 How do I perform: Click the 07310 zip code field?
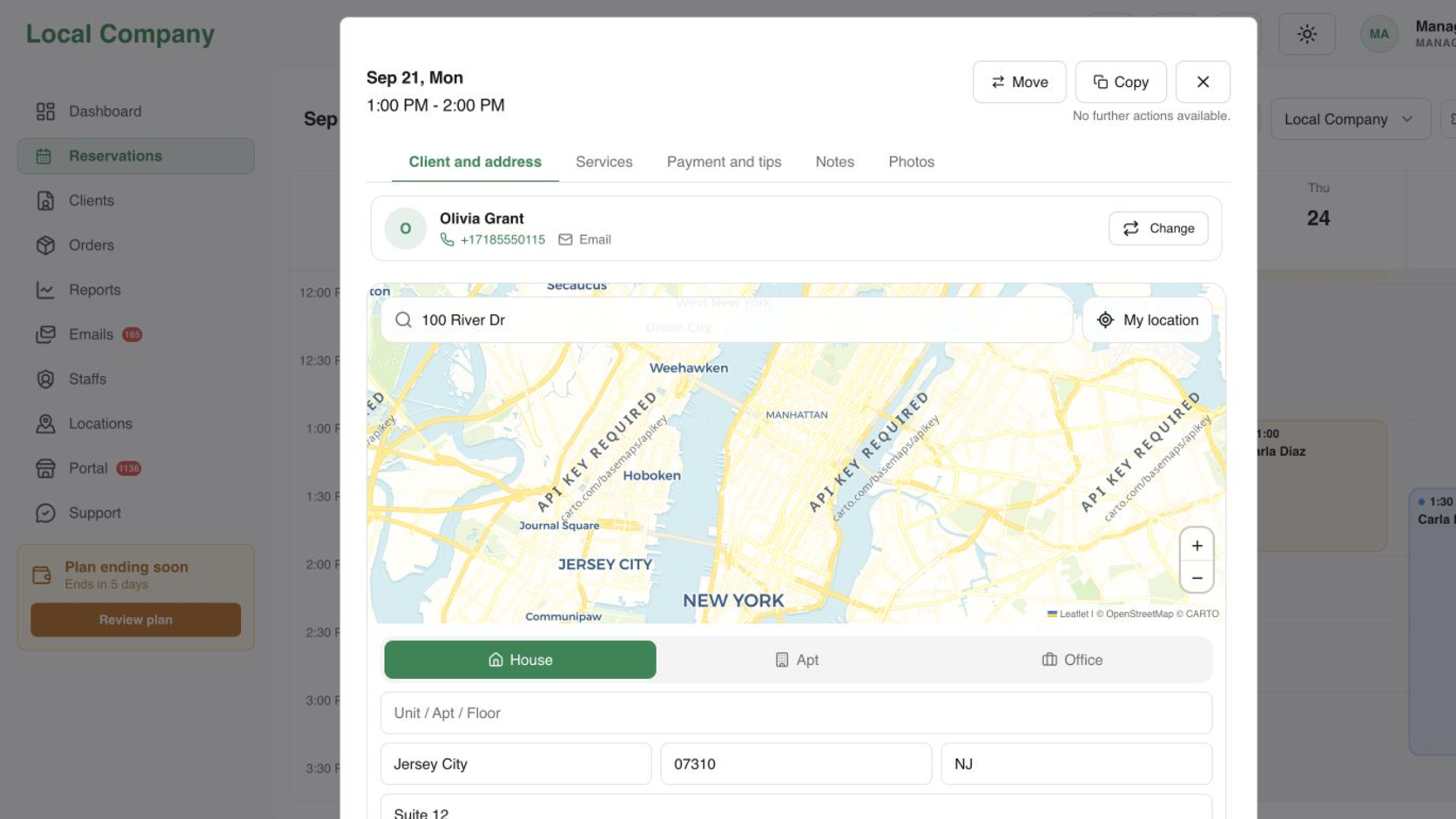[x=796, y=763]
